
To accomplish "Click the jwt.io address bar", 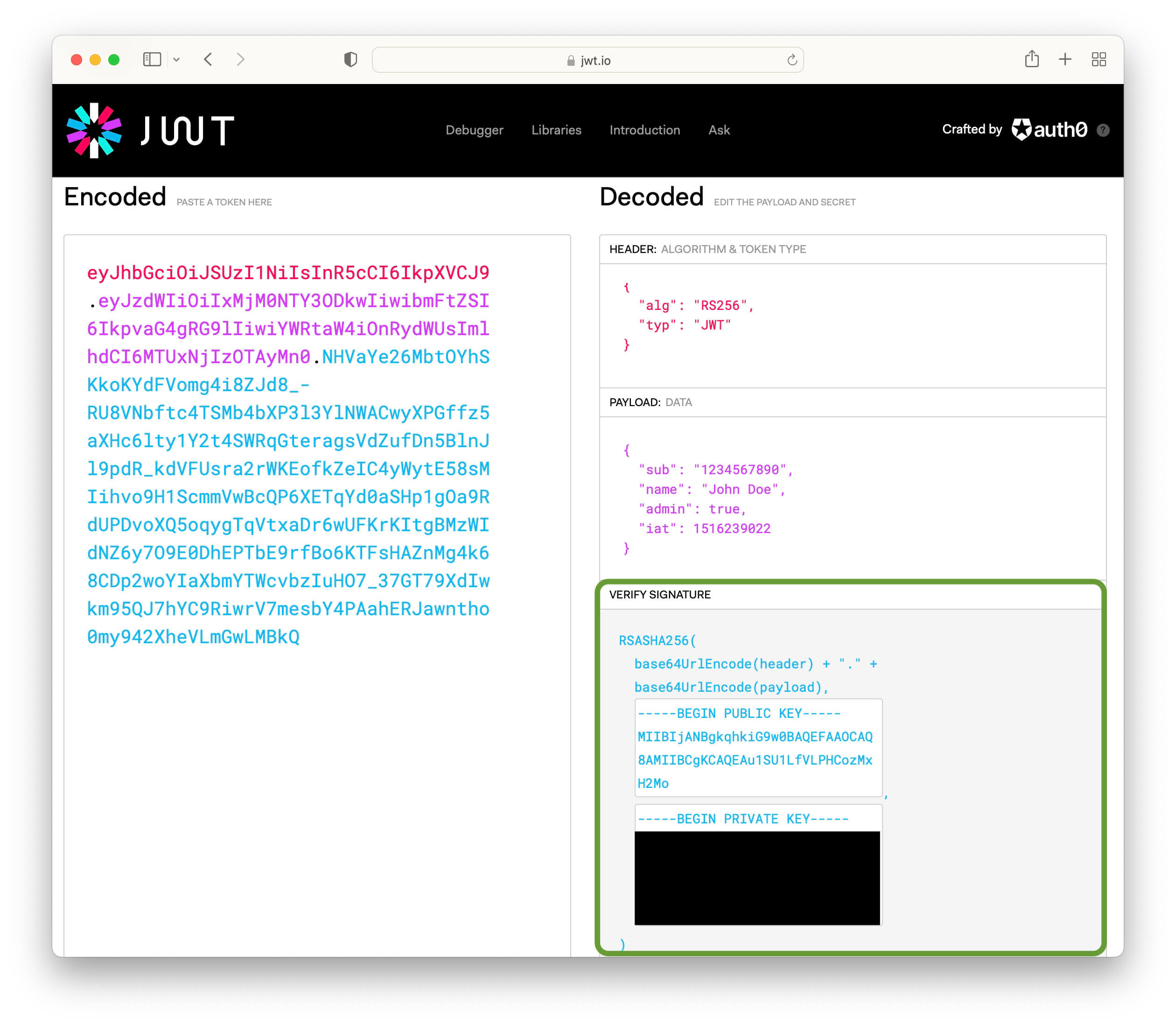I will [x=588, y=60].
